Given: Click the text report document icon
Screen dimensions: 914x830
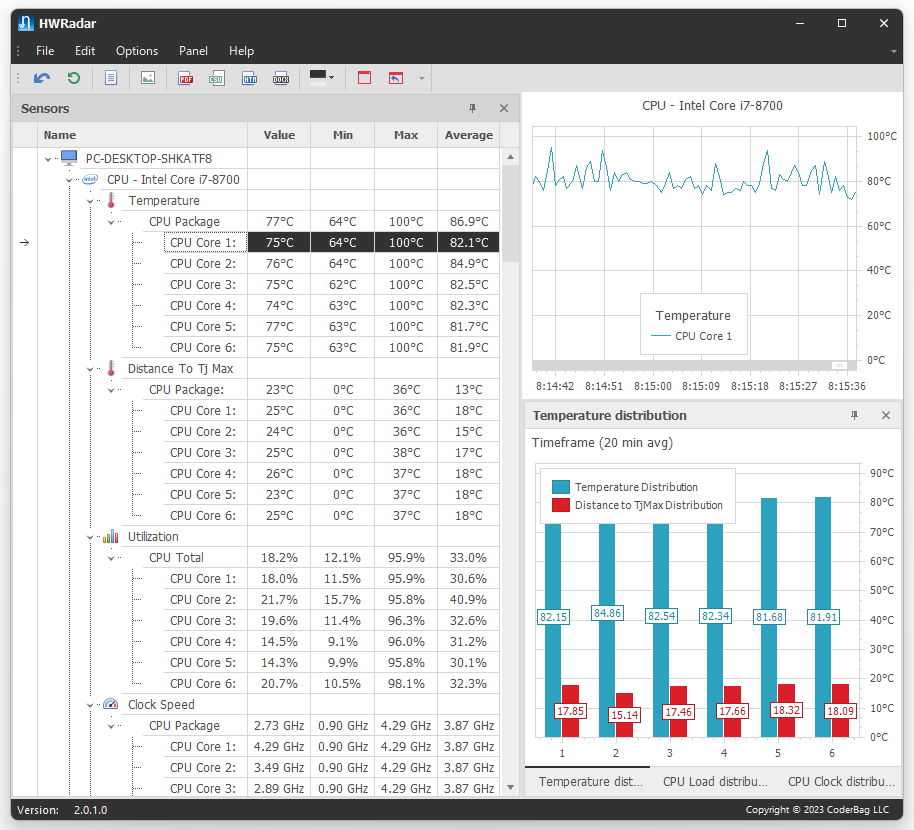Looking at the screenshot, I should pos(111,78).
